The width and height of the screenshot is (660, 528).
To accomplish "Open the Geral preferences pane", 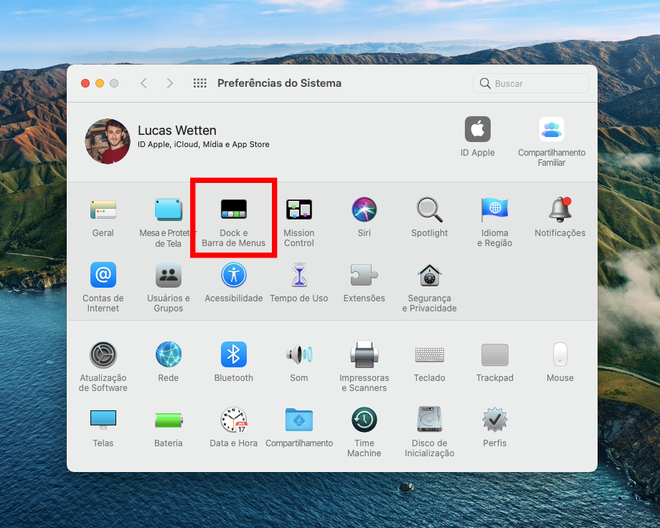I will [103, 210].
